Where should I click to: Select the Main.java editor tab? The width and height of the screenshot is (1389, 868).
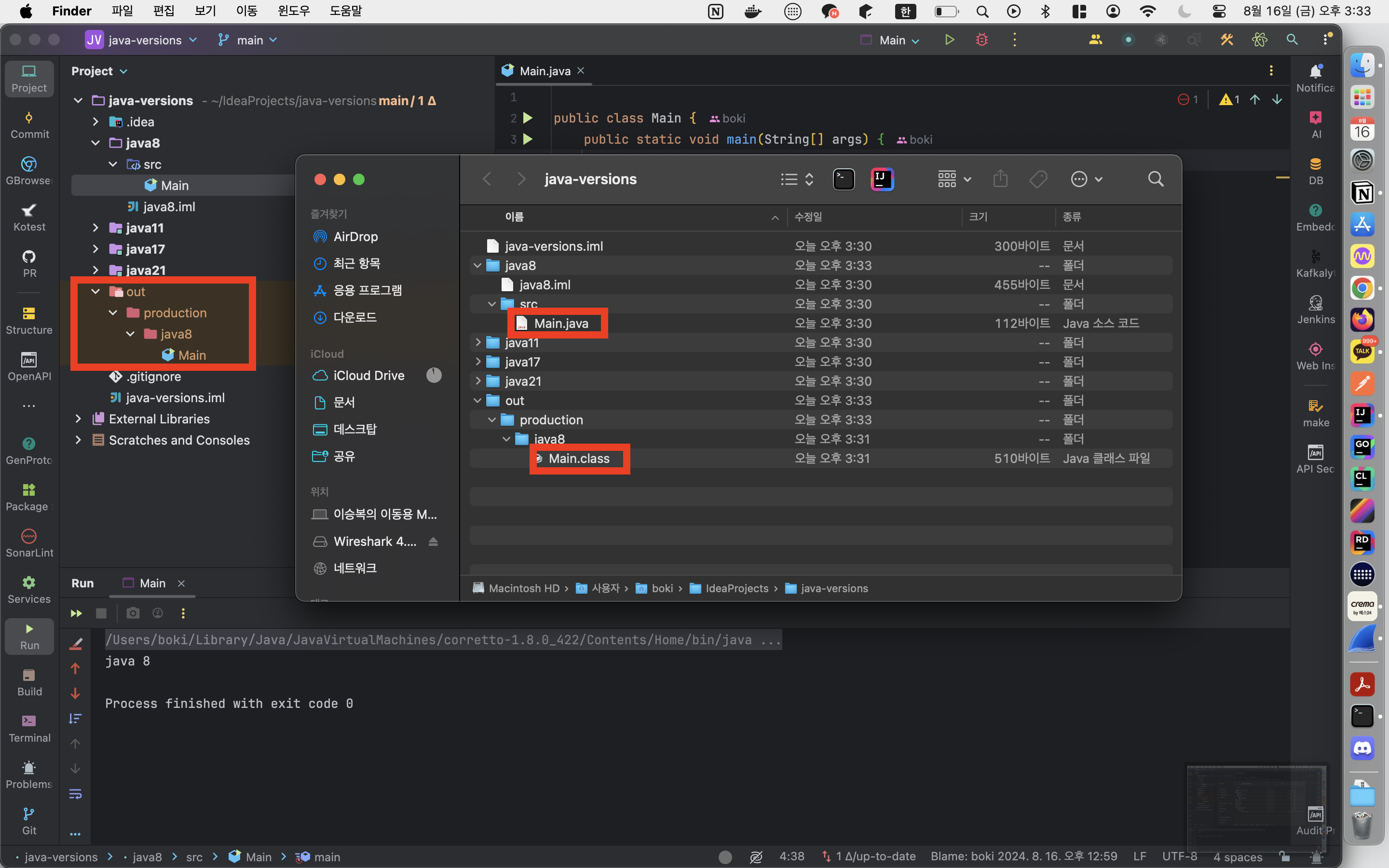tap(544, 71)
